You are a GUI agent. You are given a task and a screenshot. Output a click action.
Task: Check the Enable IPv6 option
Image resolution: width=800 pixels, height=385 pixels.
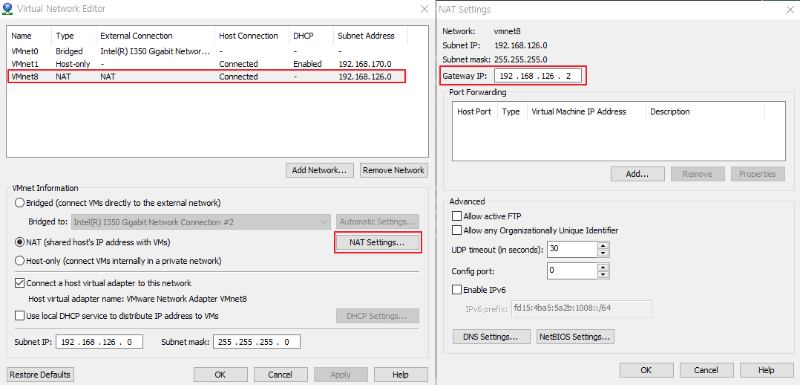click(457, 290)
